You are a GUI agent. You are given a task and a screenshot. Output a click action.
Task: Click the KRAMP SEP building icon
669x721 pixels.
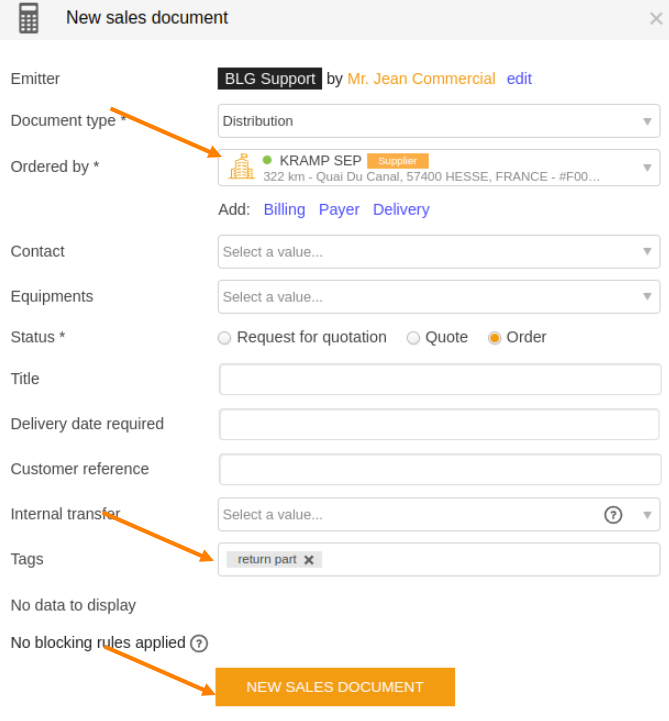pyautogui.click(x=242, y=166)
